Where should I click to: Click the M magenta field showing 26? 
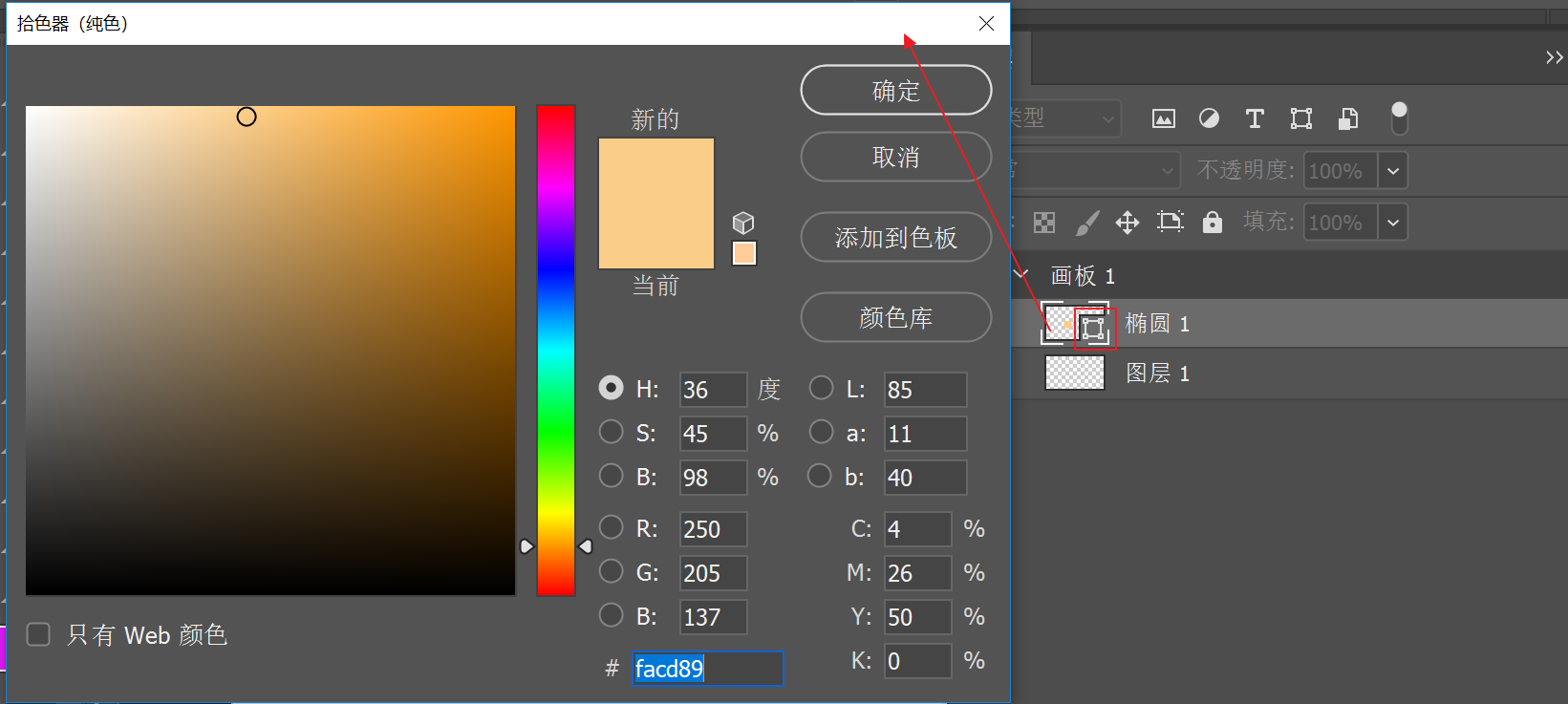(917, 573)
